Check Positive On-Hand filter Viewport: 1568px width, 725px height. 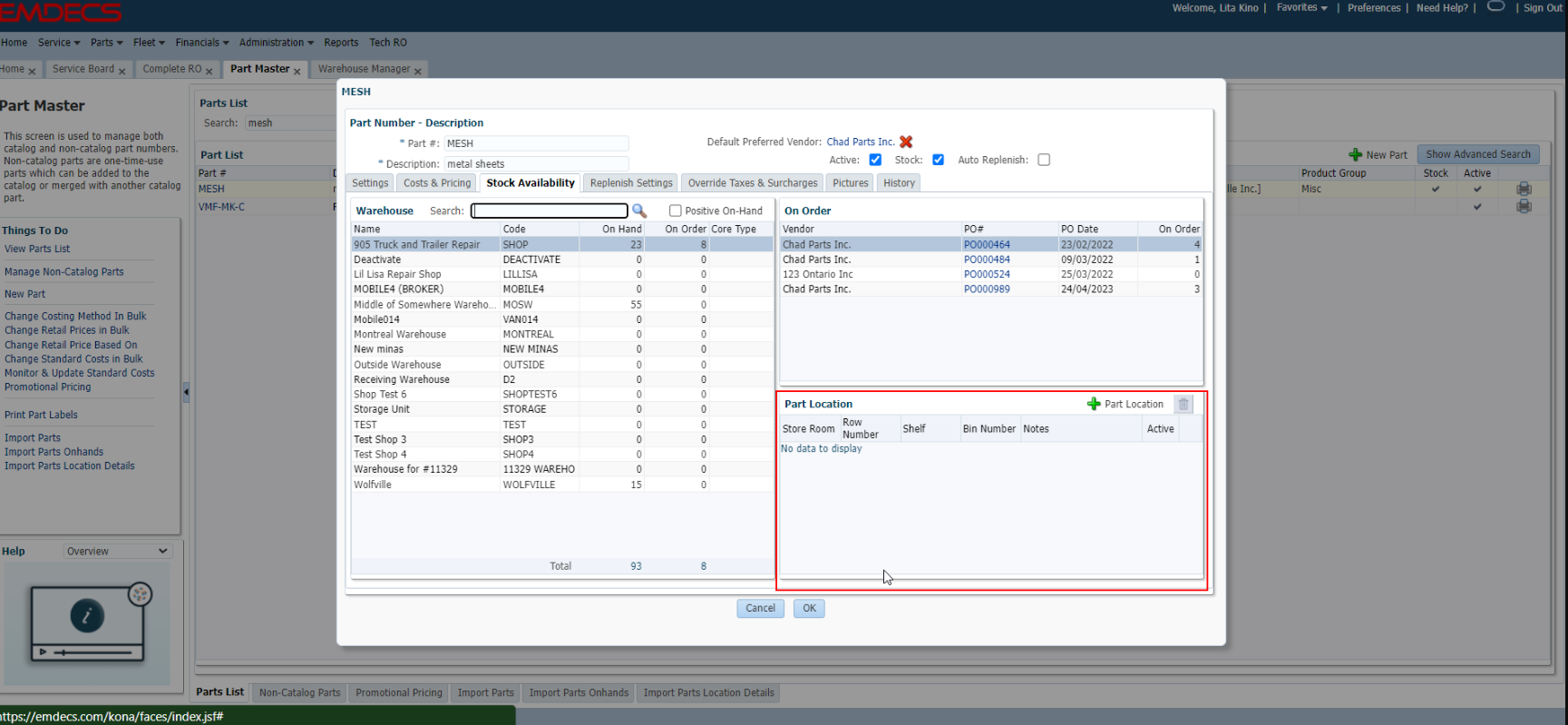pyautogui.click(x=675, y=211)
